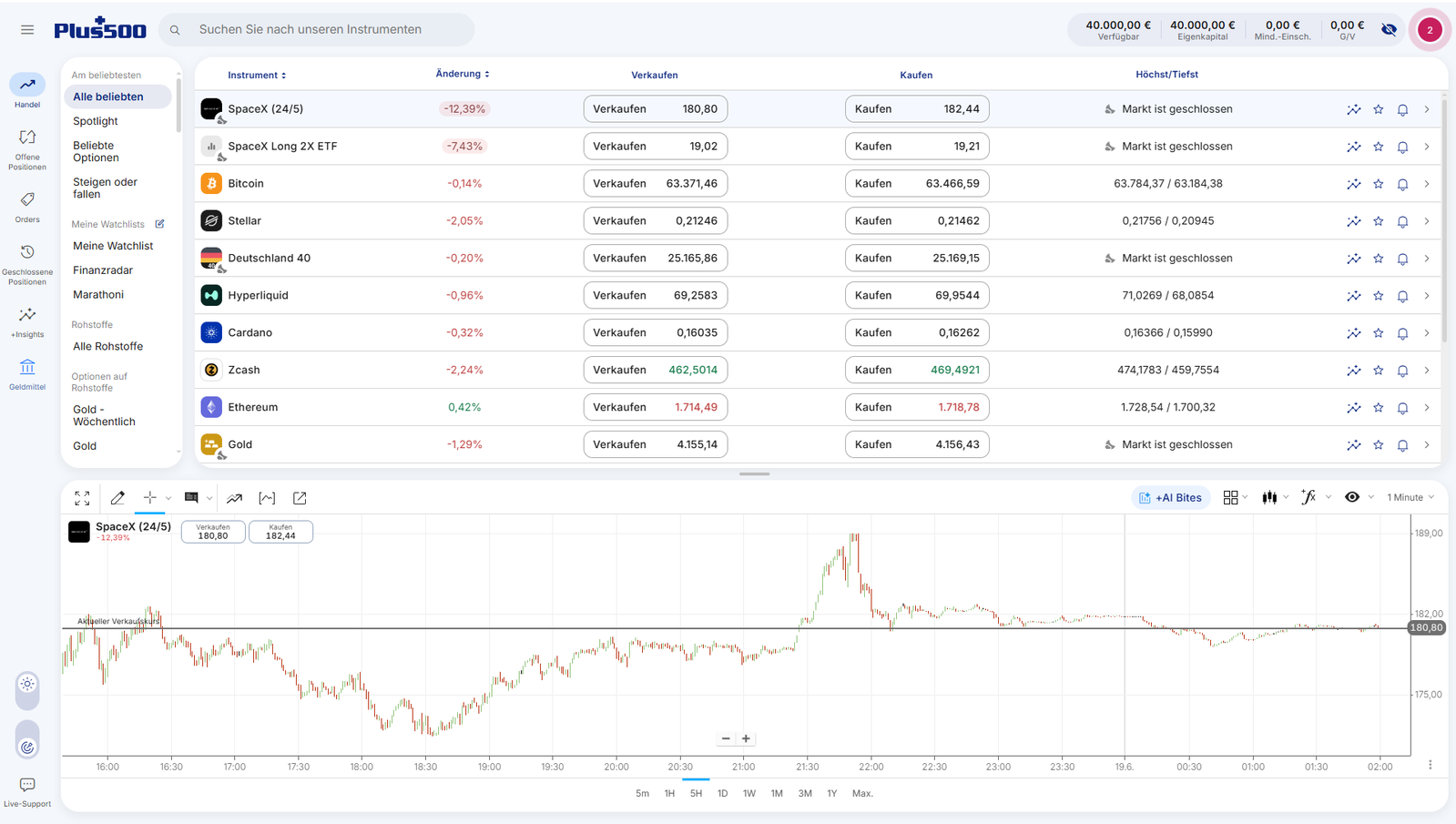This screenshot has width=1456, height=824.
Task: Open the hamburger menu
Action: click(27, 30)
